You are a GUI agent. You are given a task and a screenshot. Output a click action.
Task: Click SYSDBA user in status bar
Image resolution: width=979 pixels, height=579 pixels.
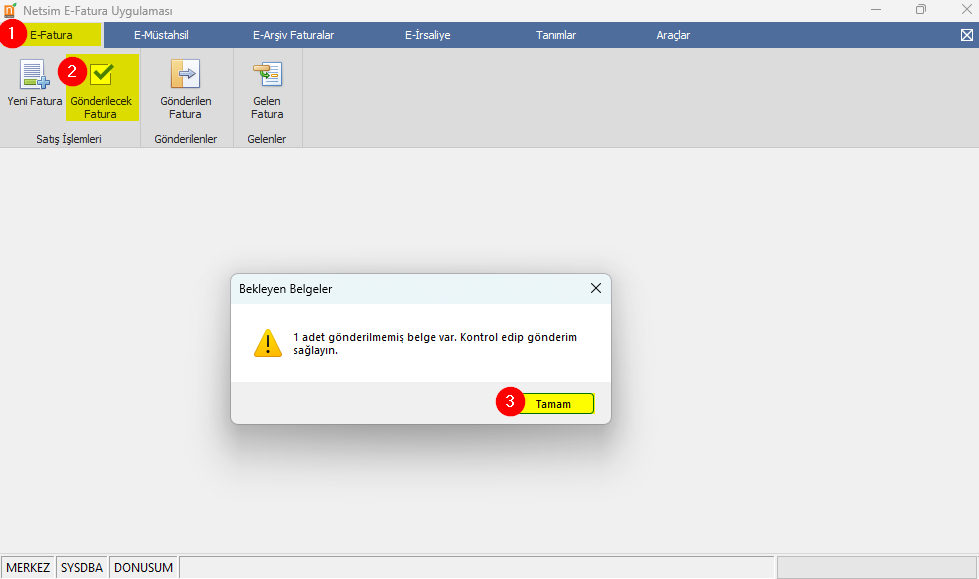coord(82,567)
